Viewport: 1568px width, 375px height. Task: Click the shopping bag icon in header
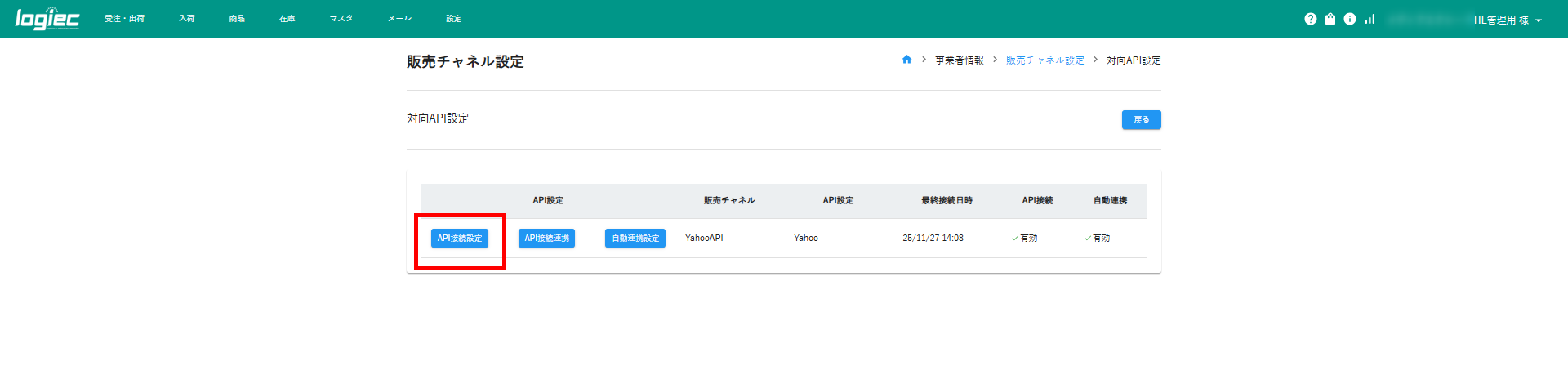[1330, 19]
